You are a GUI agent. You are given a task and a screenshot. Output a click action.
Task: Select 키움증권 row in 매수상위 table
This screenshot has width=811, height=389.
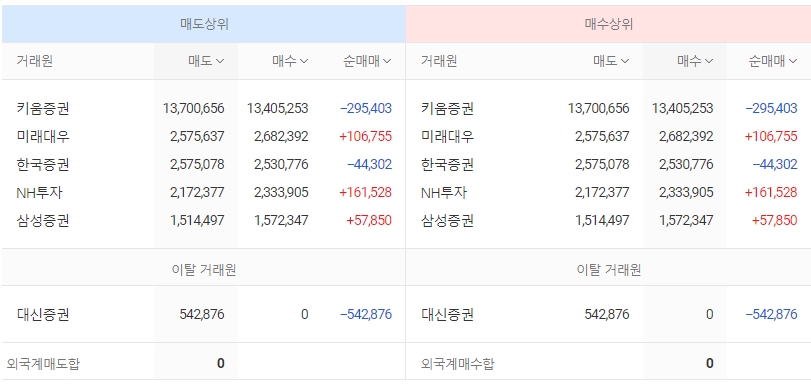pos(609,109)
